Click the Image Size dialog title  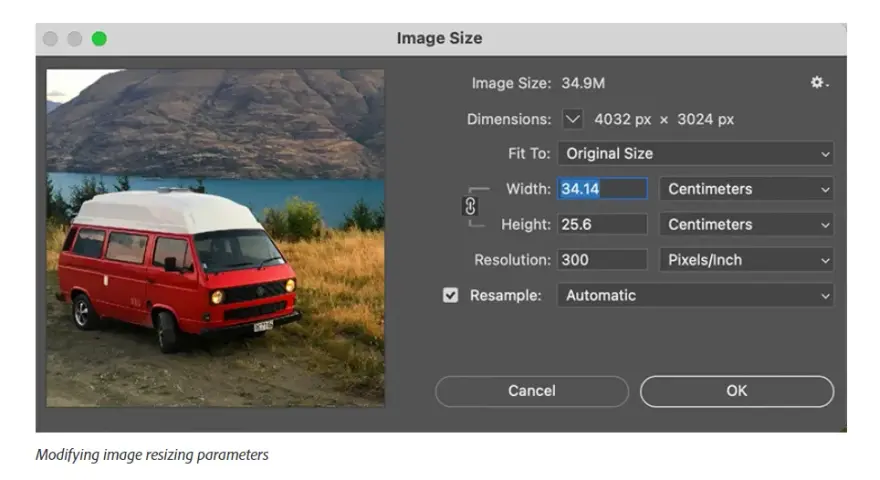pos(439,38)
